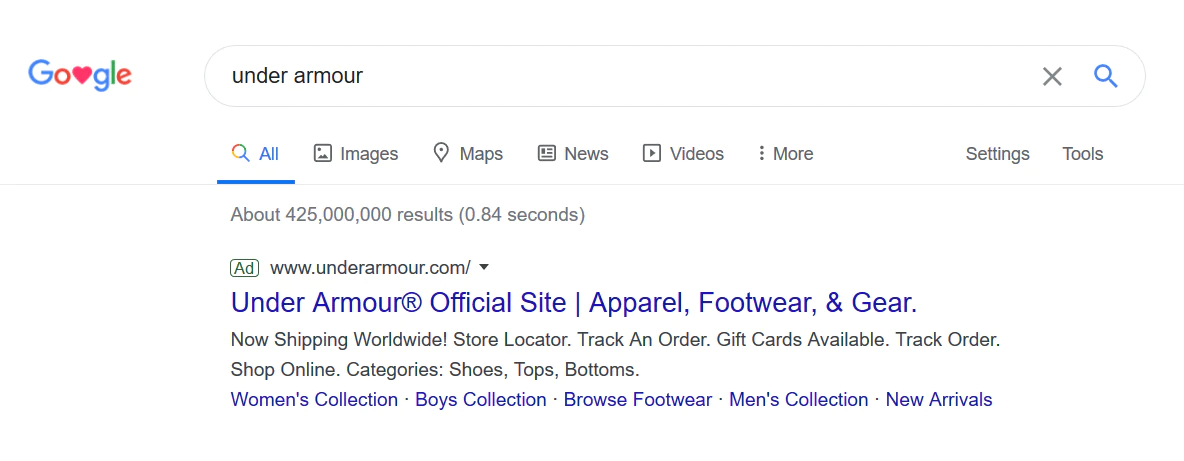Click the News newspaper icon

tap(547, 153)
